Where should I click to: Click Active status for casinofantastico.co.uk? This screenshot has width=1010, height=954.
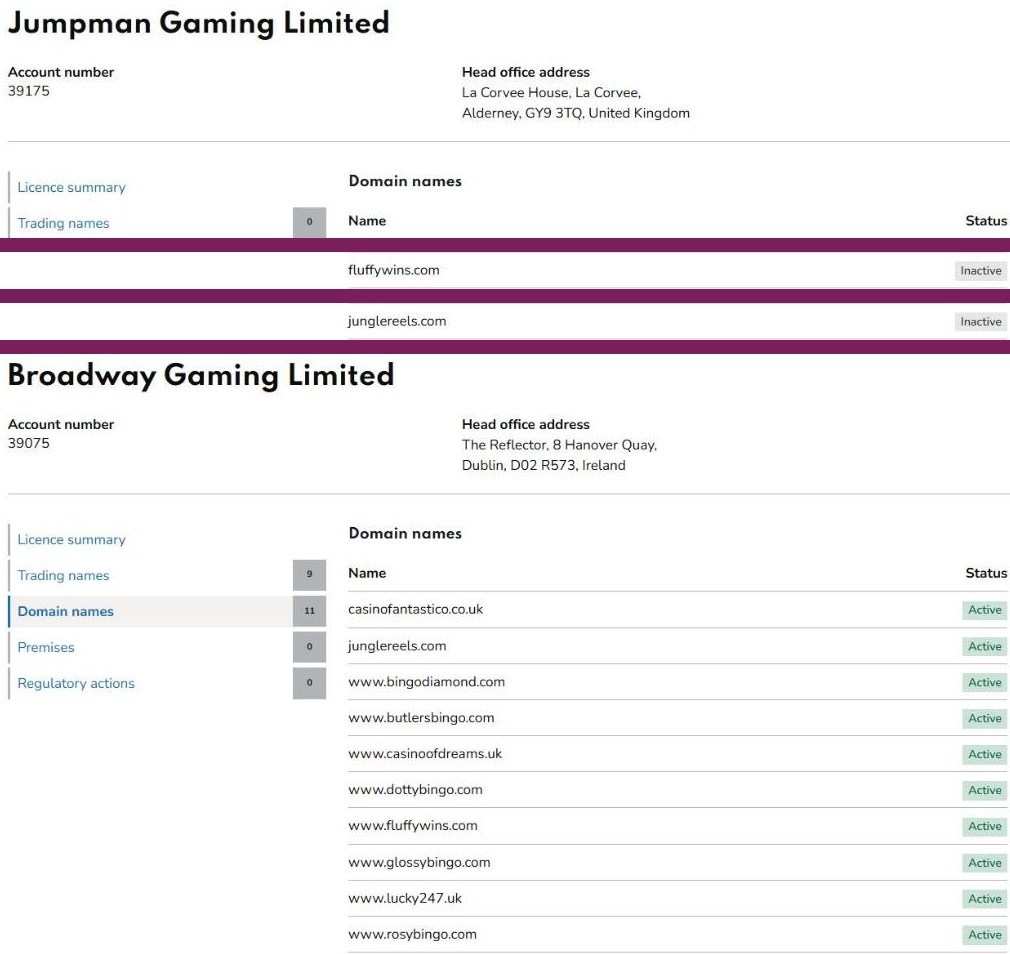pos(984,610)
